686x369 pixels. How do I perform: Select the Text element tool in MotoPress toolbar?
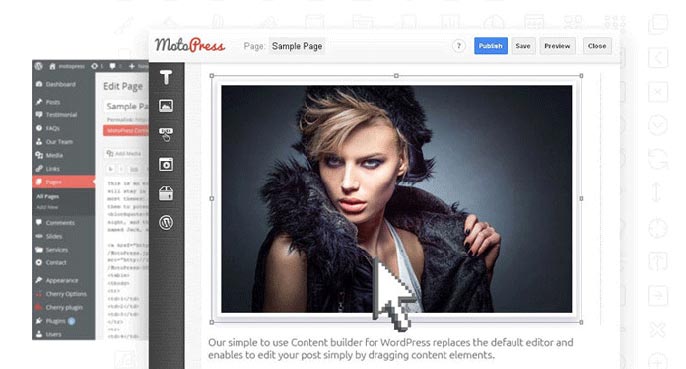coord(166,77)
